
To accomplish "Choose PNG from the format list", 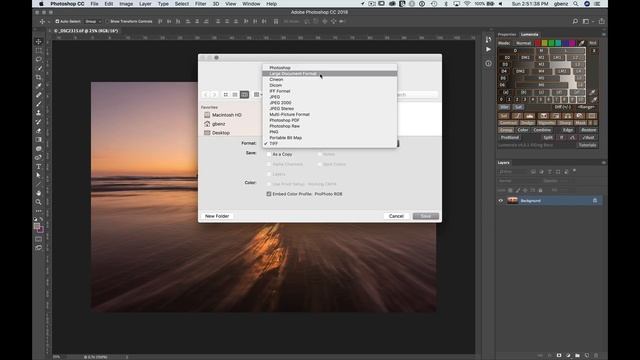I will 330,132.
